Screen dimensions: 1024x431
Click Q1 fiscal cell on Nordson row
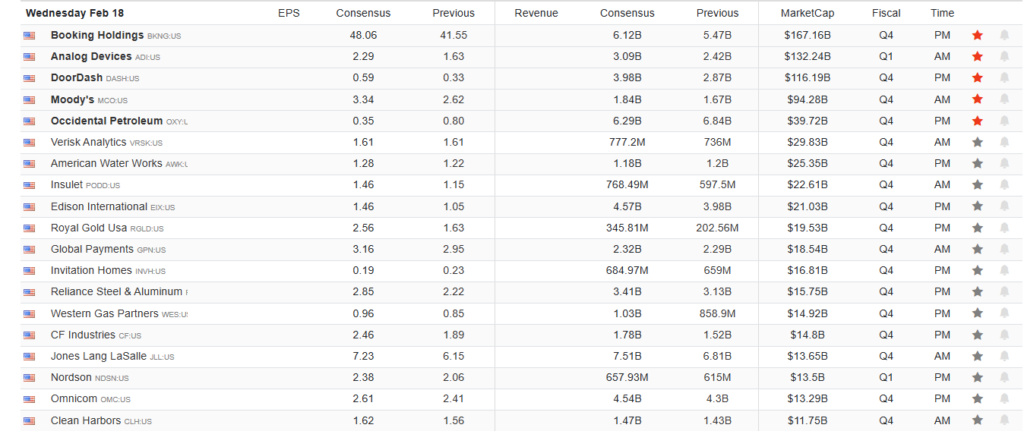point(886,377)
